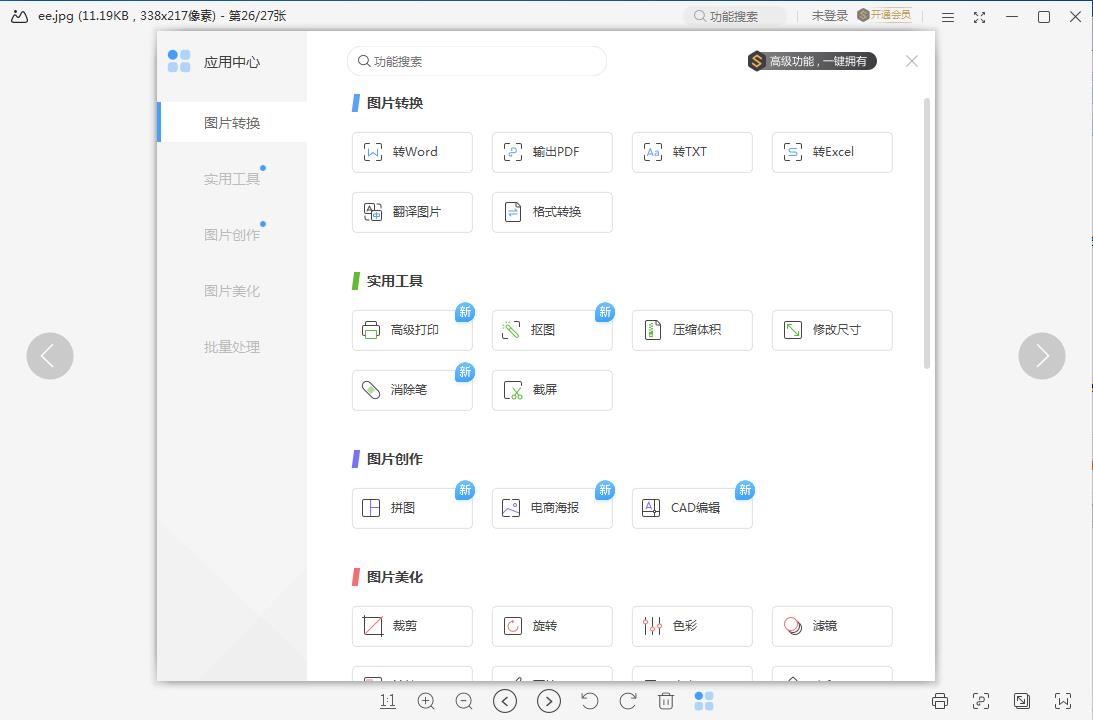The image size is (1093, 720).
Task: Show next image with large right arrow
Action: pyautogui.click(x=1042, y=355)
